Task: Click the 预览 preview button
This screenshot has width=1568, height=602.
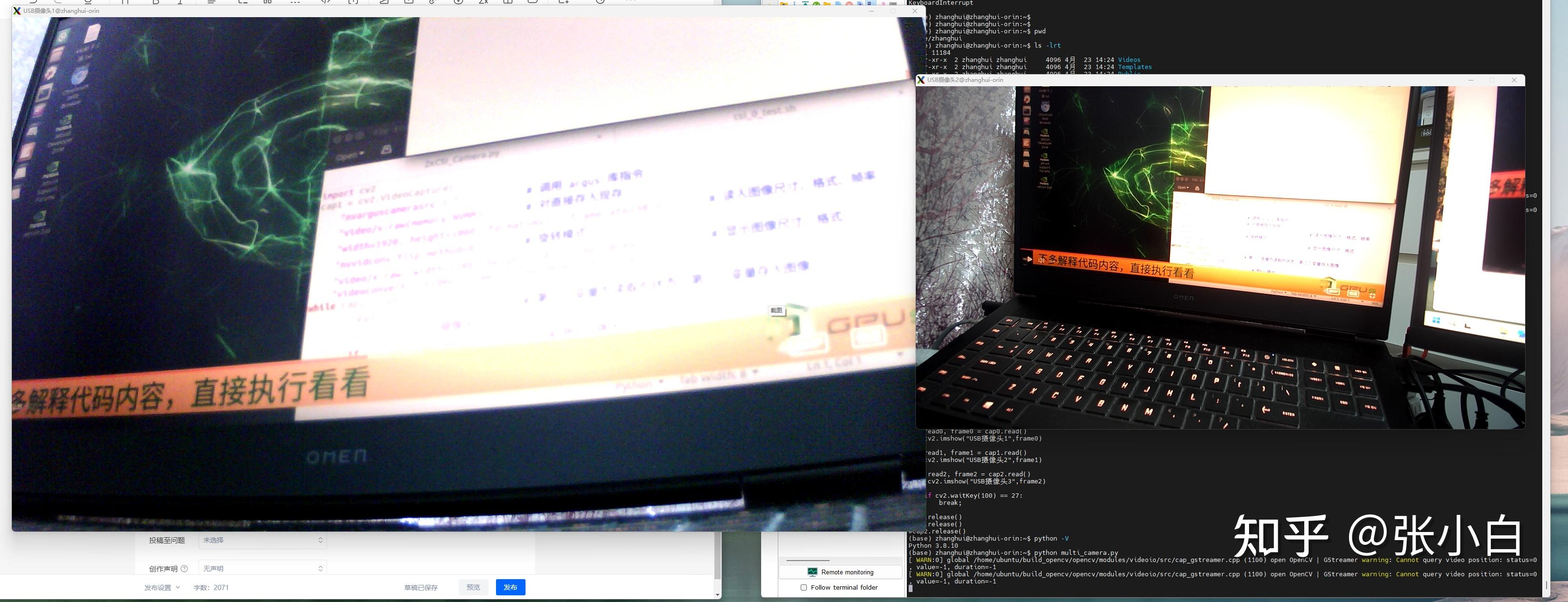Action: [473, 587]
